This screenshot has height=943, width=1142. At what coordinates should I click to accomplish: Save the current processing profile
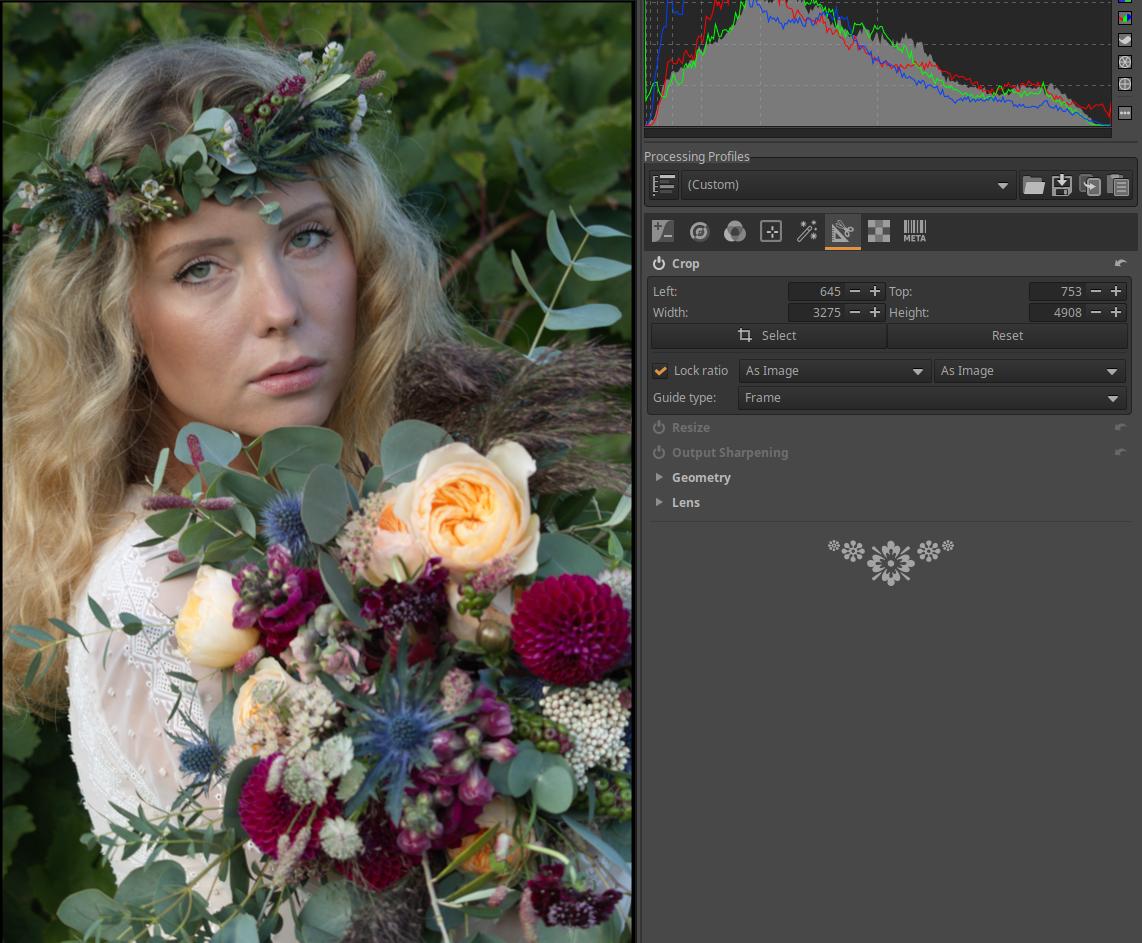[1061, 185]
